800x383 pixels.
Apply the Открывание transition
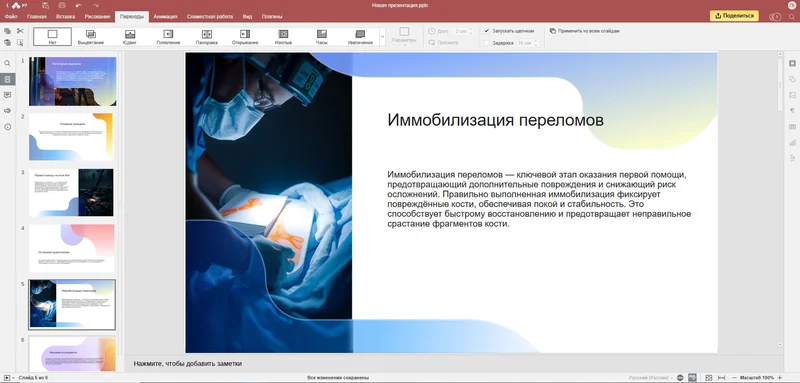point(245,37)
